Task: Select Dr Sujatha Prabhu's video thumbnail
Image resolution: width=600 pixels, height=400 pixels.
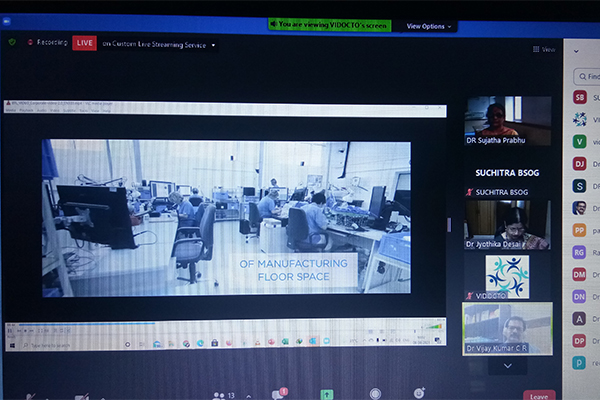Action: tap(507, 121)
